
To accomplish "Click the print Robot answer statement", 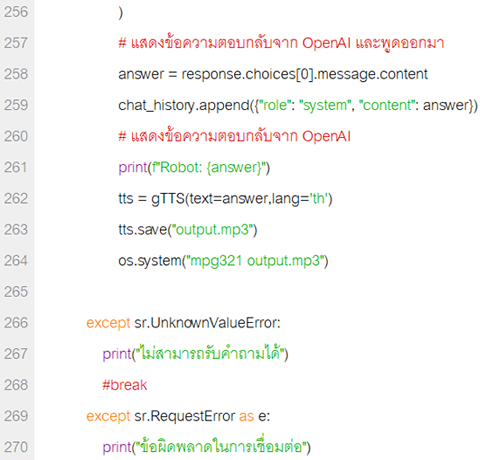I will click(x=194, y=168).
